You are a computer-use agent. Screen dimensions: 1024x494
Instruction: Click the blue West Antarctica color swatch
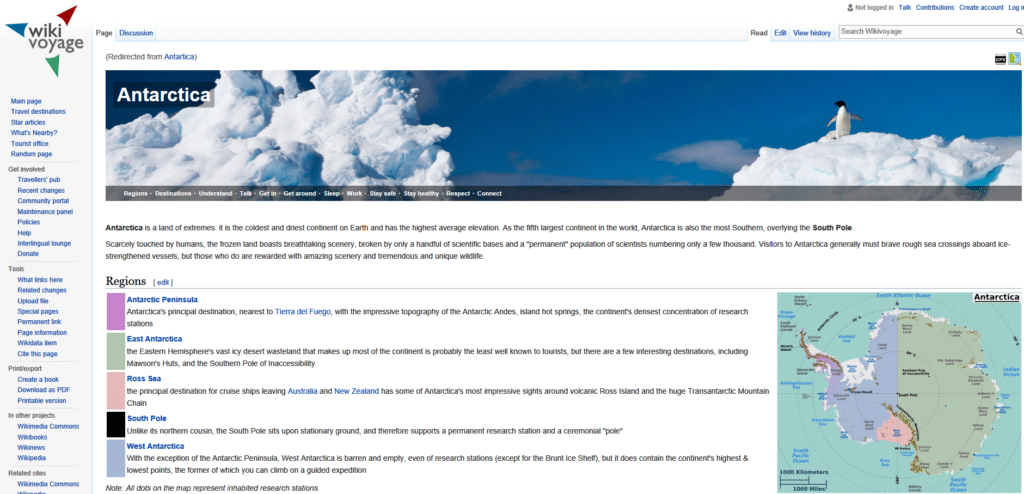pyautogui.click(x=116, y=458)
